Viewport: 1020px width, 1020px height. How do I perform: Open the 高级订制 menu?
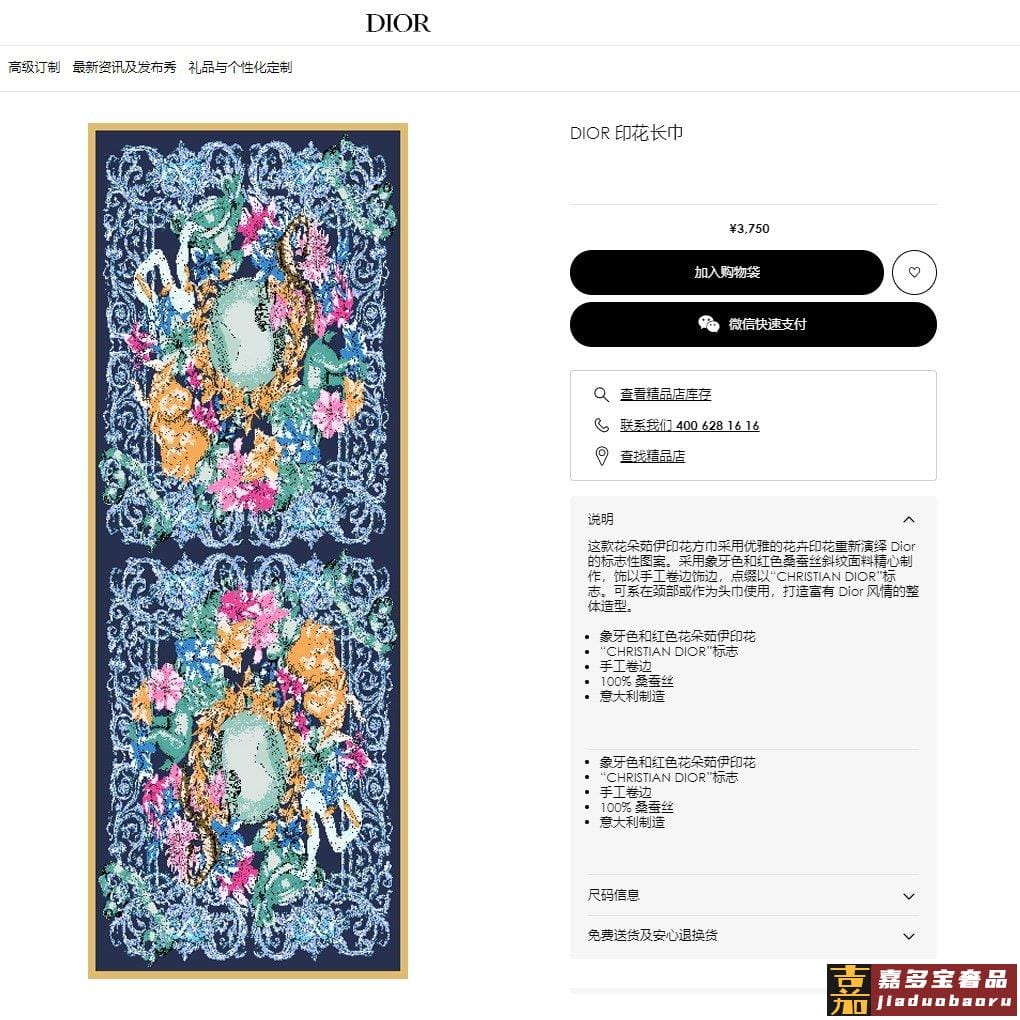pos(34,67)
